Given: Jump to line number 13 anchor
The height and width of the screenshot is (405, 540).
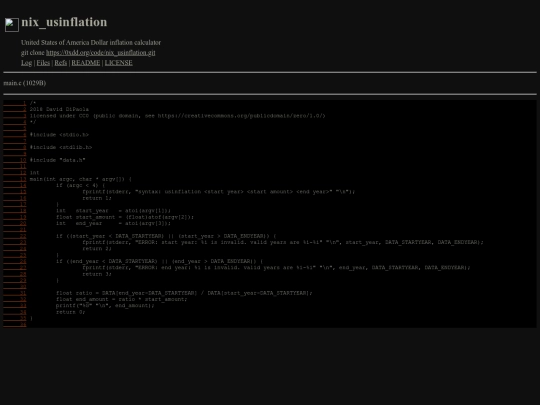Looking at the screenshot, I should coord(15,179).
